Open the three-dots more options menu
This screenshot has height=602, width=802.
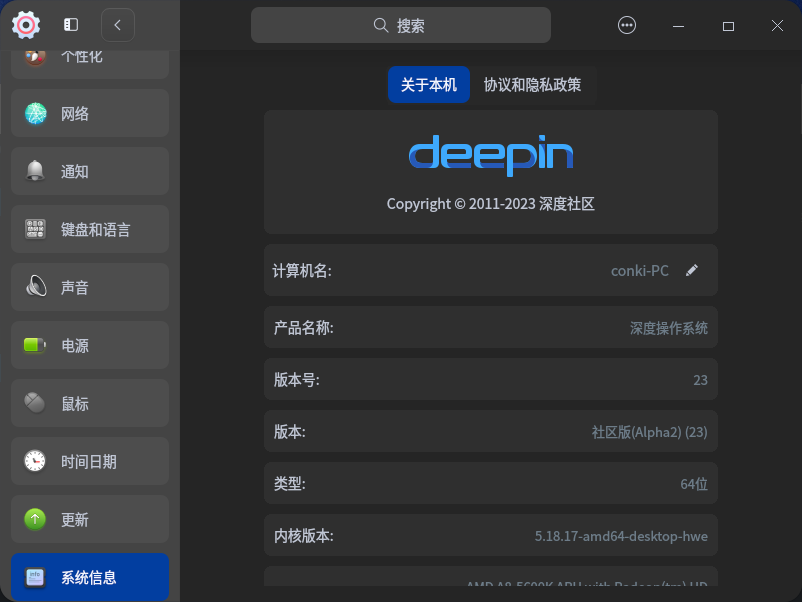click(627, 25)
